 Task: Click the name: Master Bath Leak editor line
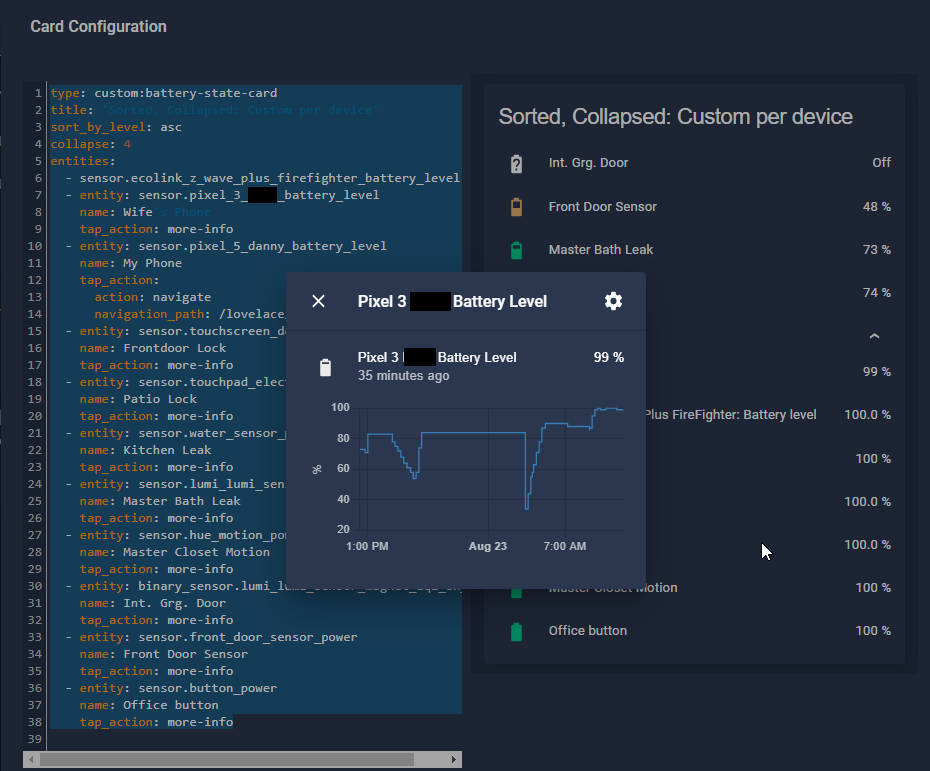click(x=160, y=501)
